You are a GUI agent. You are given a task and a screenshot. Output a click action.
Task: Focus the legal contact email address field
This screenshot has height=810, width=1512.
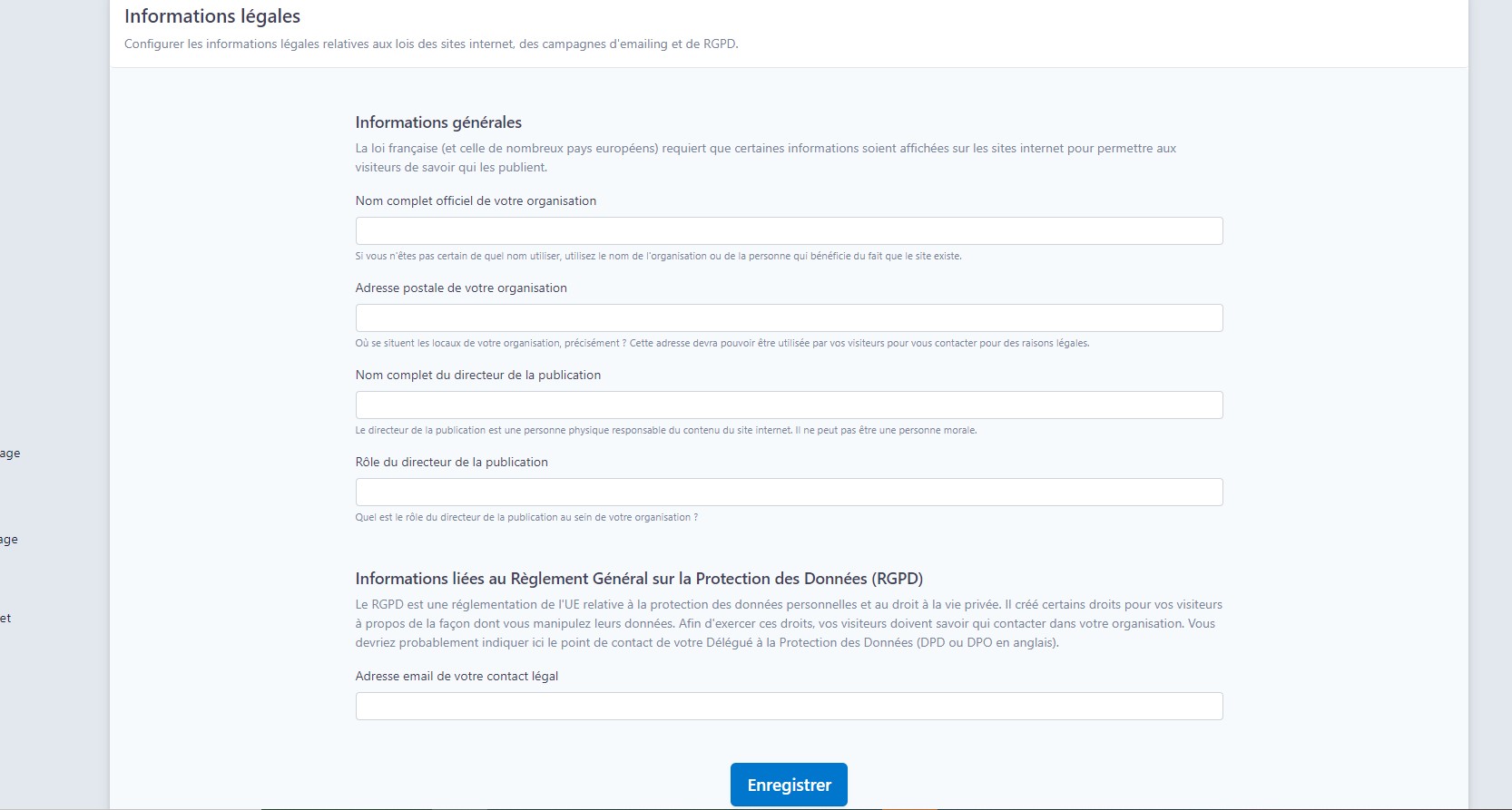click(789, 706)
